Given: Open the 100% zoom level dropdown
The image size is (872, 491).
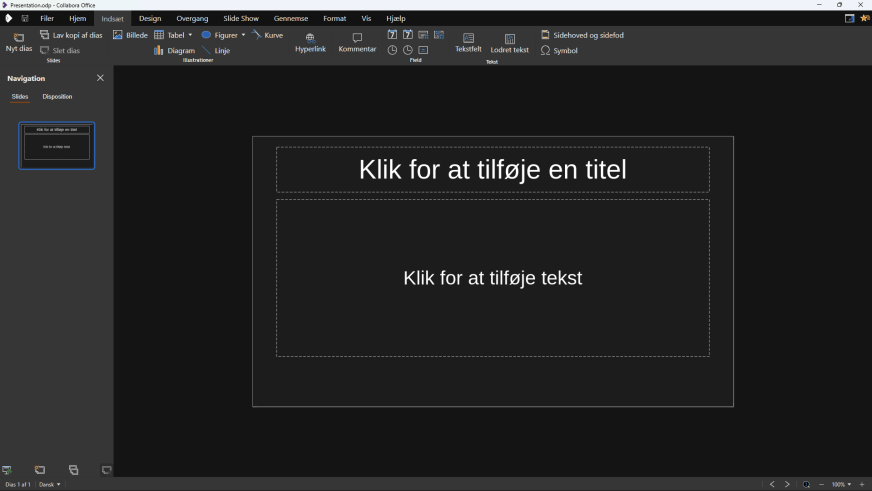Looking at the screenshot, I should click(x=841, y=484).
